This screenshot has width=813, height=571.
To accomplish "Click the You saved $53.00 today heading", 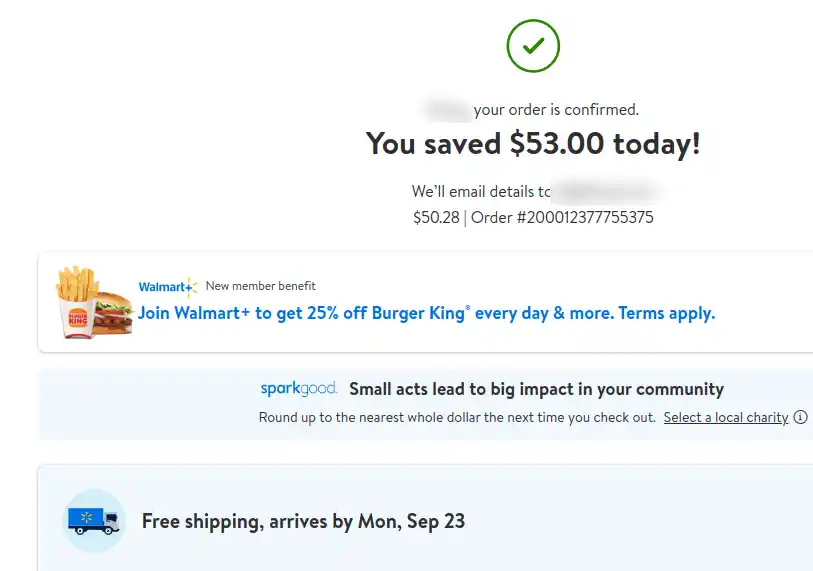I will click(x=533, y=144).
